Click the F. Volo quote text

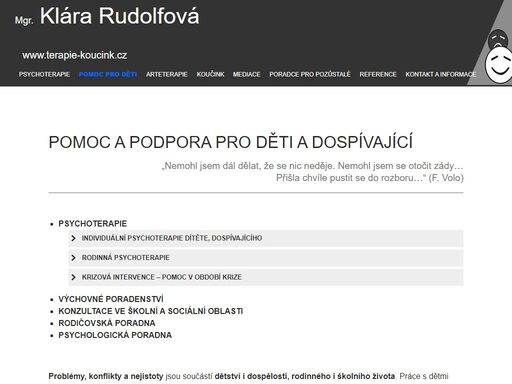313,172
